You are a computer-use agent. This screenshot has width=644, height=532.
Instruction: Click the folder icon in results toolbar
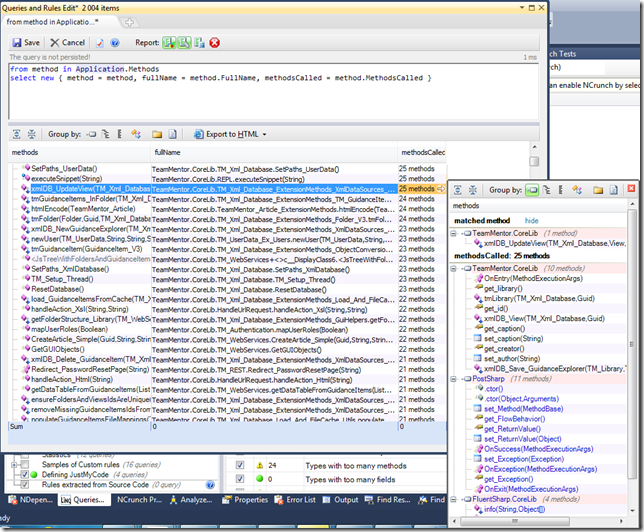point(155,134)
